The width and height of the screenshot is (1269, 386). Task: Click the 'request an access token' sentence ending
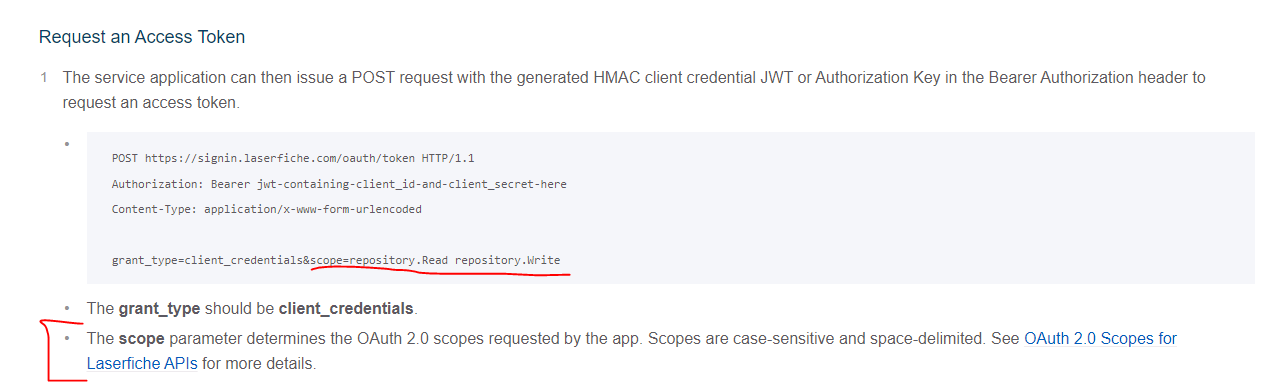pos(149,102)
